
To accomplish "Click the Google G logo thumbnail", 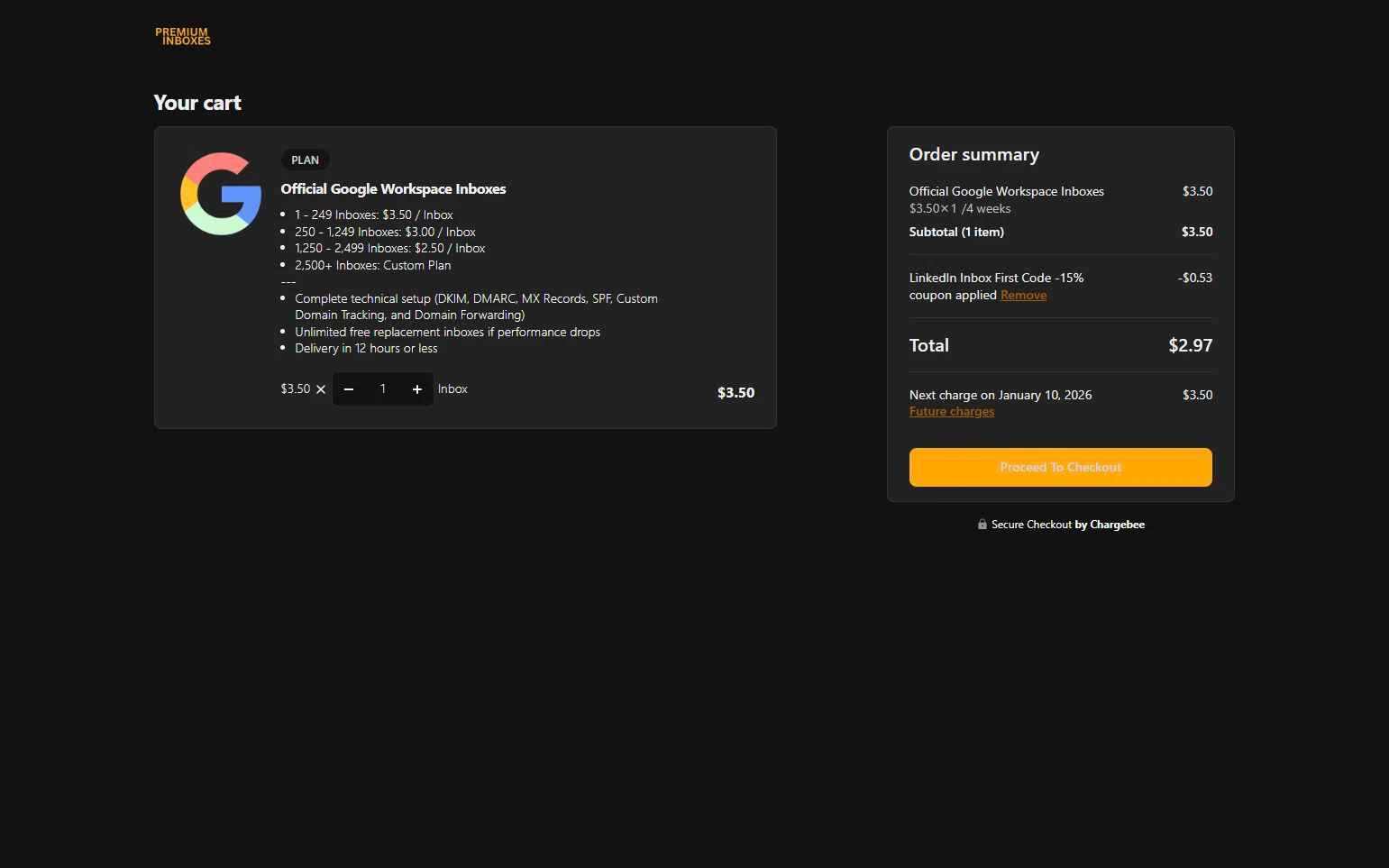I will [x=221, y=194].
